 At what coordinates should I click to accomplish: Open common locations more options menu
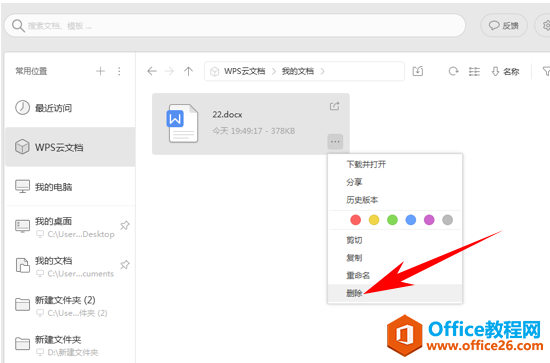(119, 71)
